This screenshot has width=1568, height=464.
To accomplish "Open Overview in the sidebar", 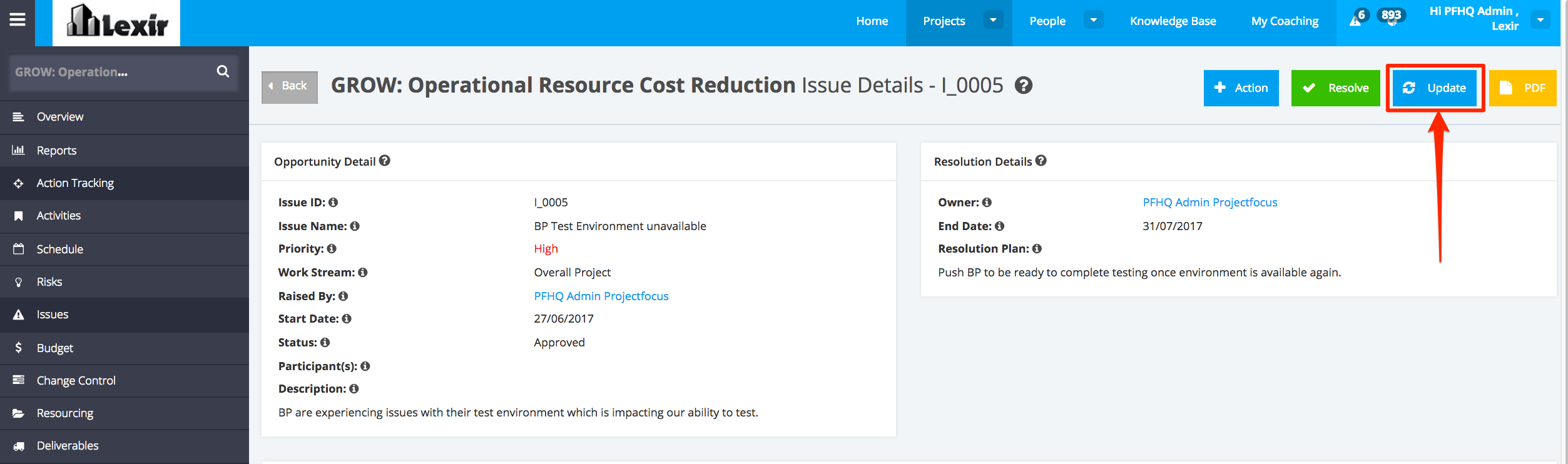I will click(125, 117).
